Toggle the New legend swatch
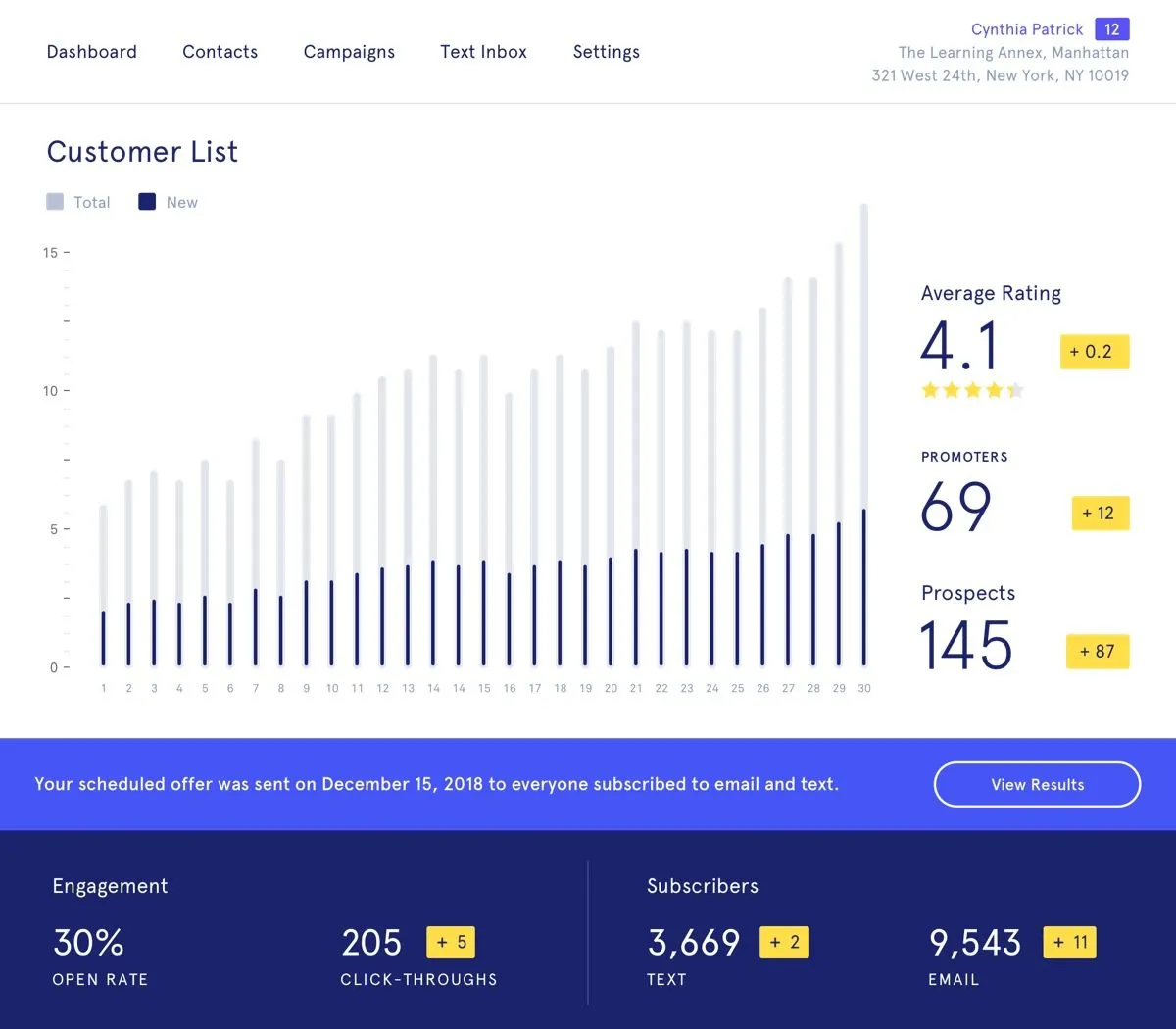The height and width of the screenshot is (1029, 1176). (147, 202)
